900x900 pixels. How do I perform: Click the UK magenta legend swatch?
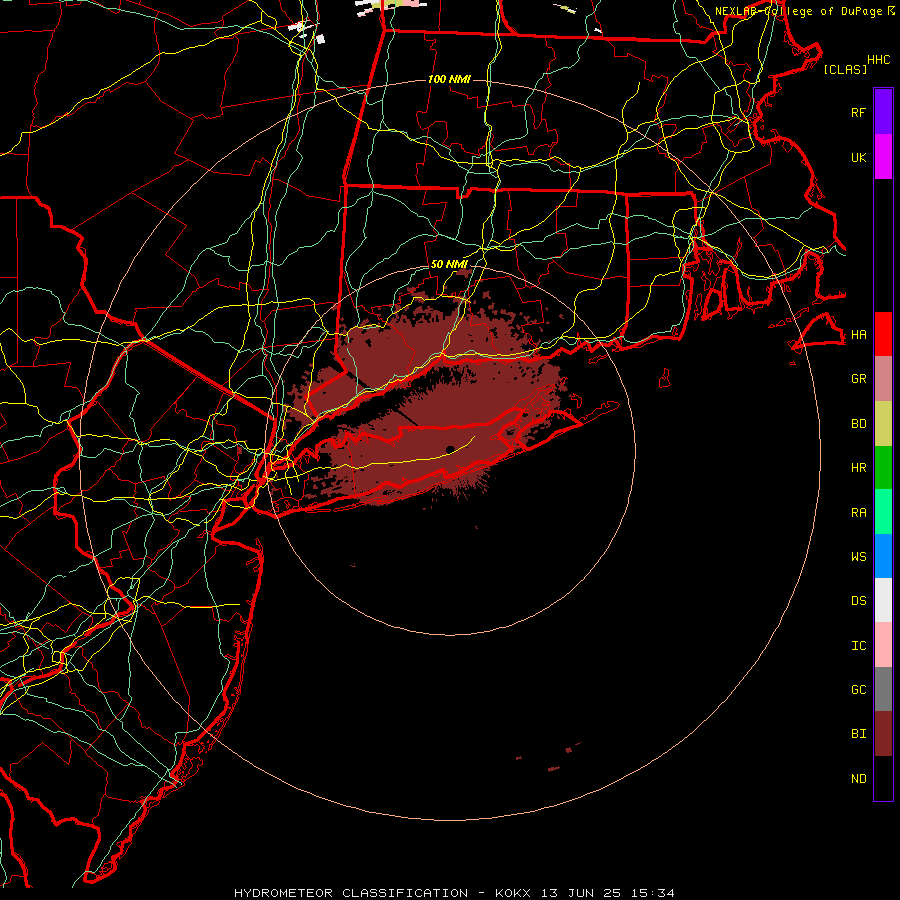(x=883, y=157)
